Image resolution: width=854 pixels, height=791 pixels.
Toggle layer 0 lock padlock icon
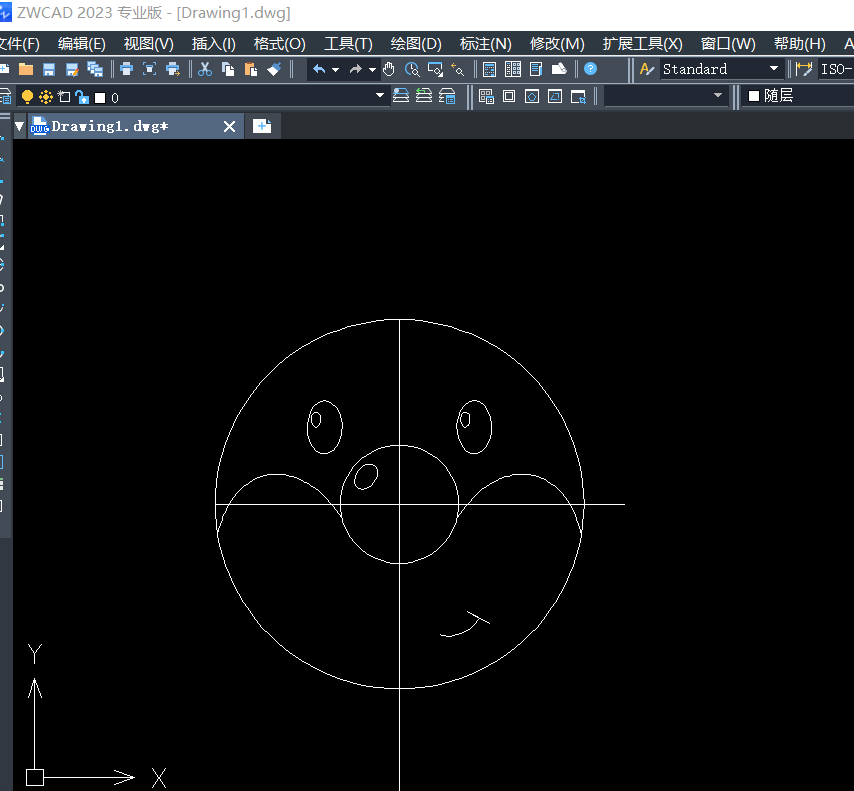(x=82, y=97)
